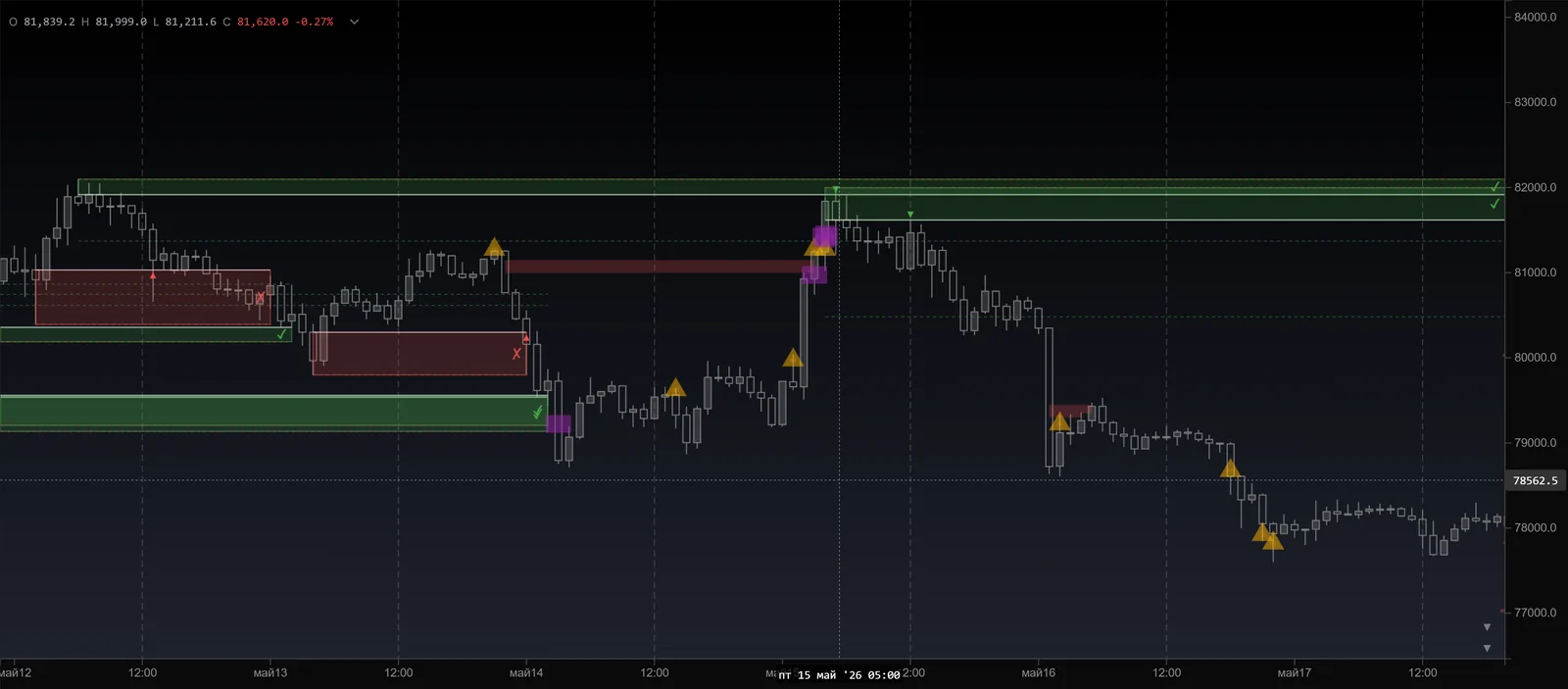Click the open value 81,839.2 in the legend
This screenshot has width=1568, height=689.
[x=49, y=22]
